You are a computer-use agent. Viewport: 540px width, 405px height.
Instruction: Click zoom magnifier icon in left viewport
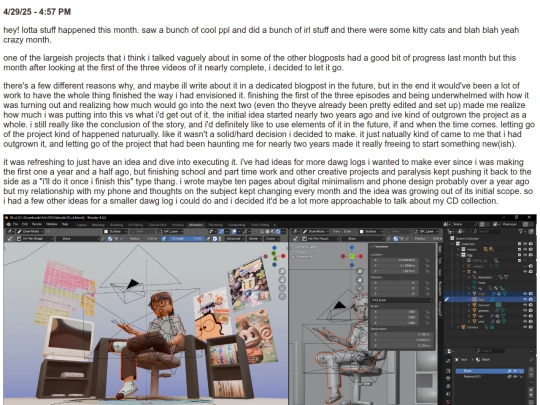pyautogui.click(x=282, y=271)
